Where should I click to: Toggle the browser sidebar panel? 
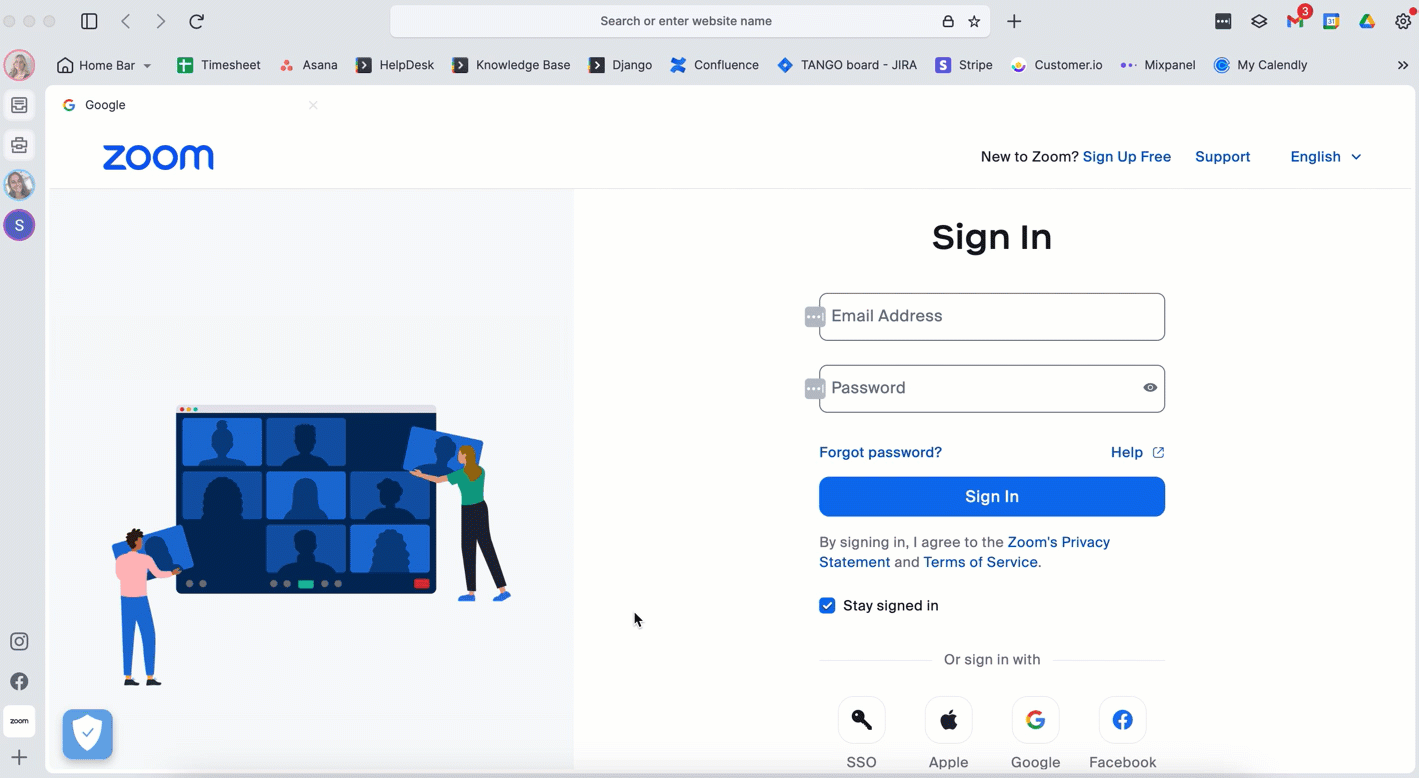click(x=89, y=21)
